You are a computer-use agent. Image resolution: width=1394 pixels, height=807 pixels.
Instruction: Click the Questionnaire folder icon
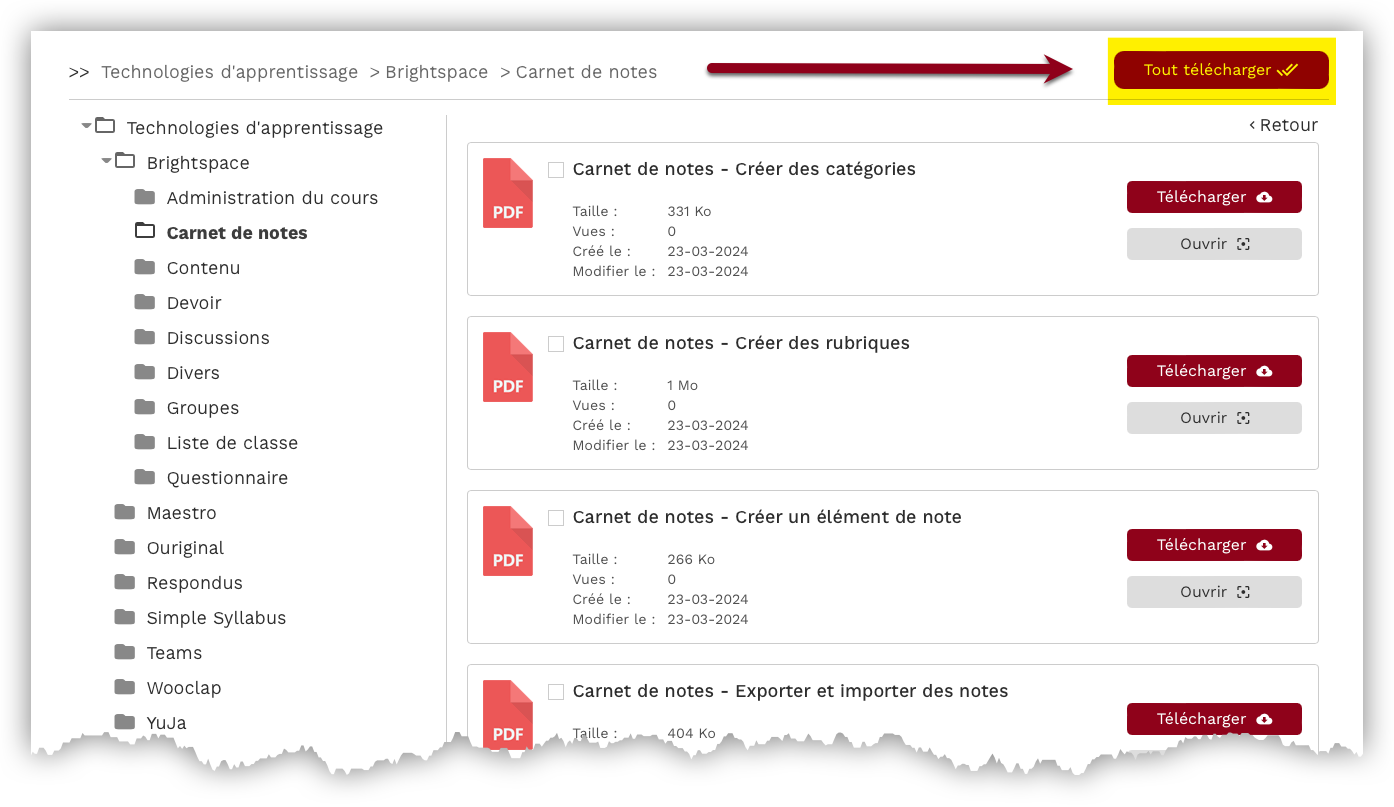[x=145, y=477]
